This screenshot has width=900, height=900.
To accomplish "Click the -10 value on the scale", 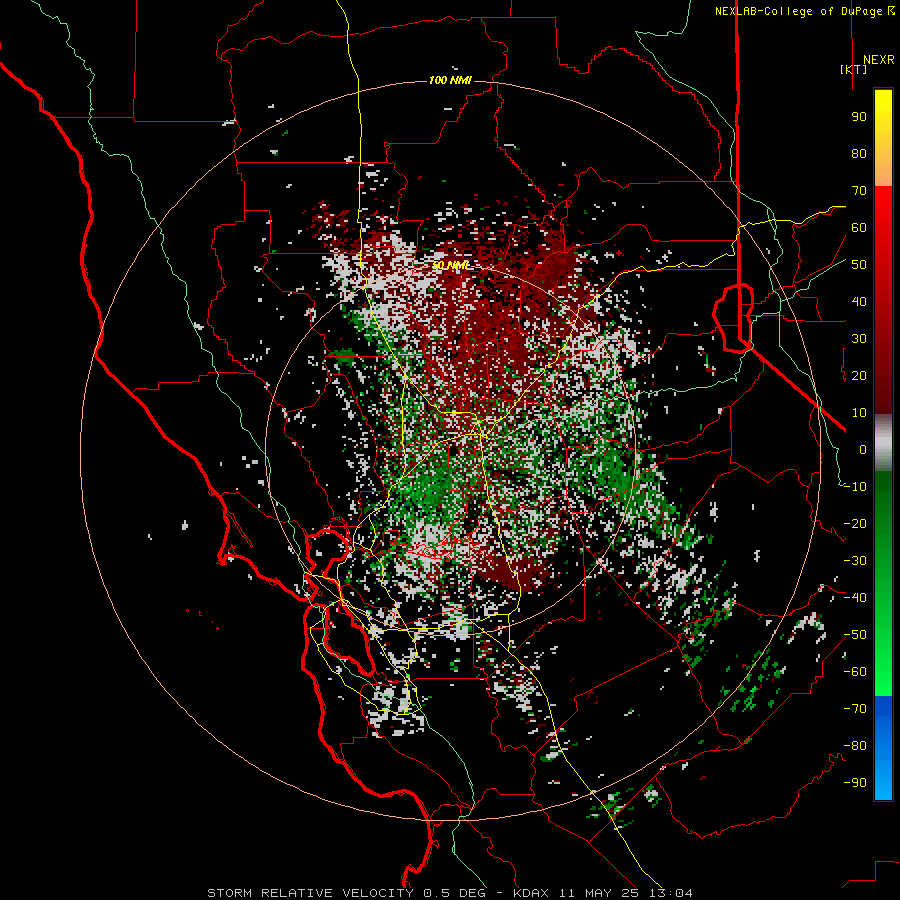I will click(855, 487).
